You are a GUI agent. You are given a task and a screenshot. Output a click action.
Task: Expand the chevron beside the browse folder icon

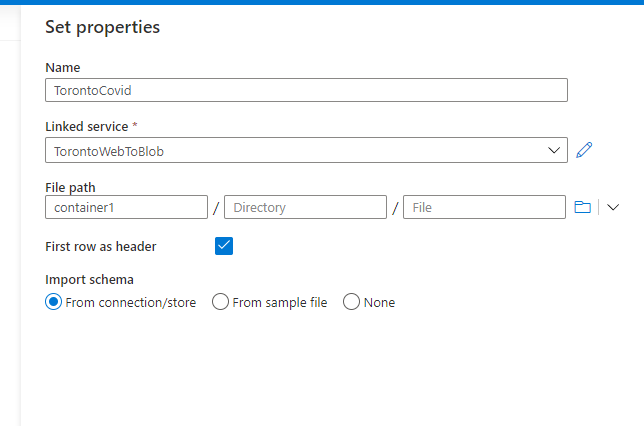point(614,207)
